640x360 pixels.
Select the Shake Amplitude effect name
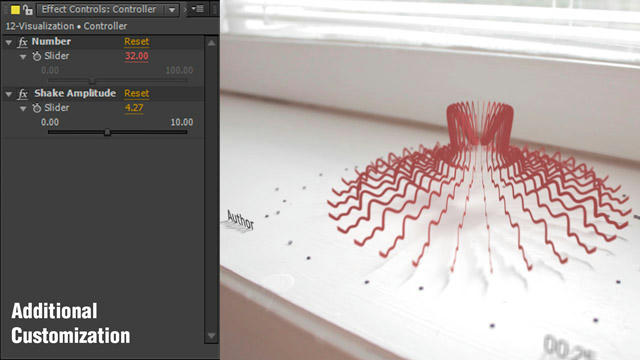pyautogui.click(x=75, y=93)
